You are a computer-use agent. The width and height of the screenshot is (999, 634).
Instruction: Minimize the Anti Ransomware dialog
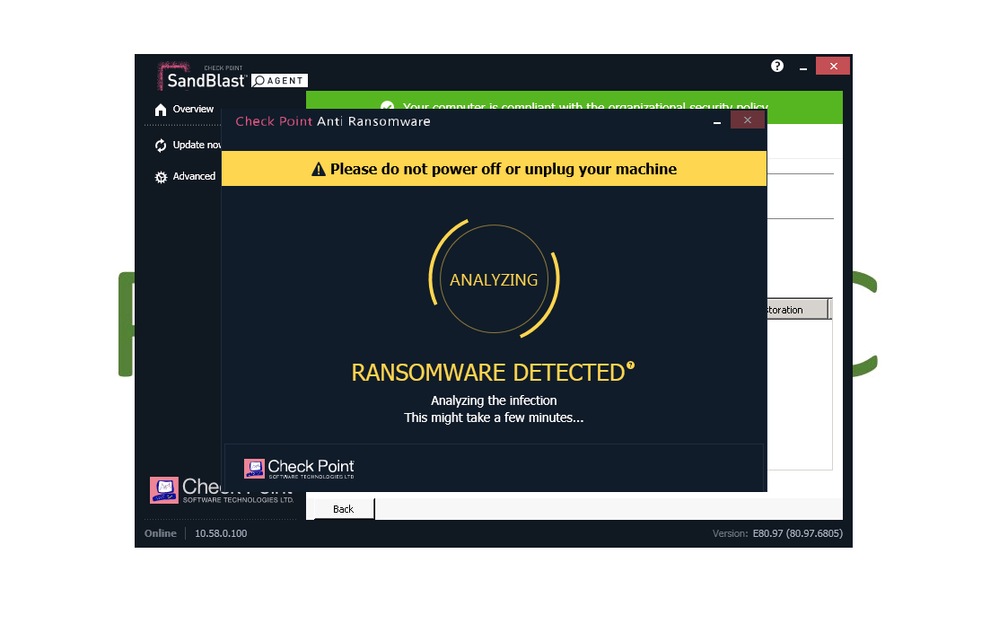(x=717, y=121)
